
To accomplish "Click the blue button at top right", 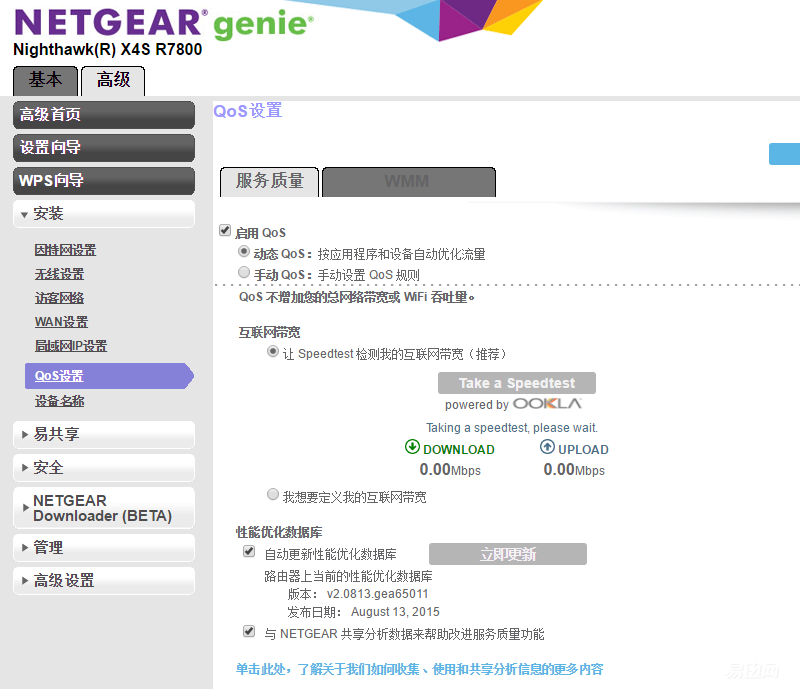I will tap(784, 154).
